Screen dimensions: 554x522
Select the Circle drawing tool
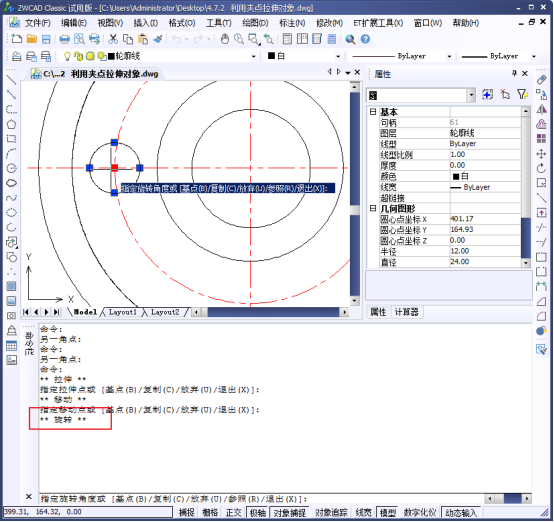12,168
